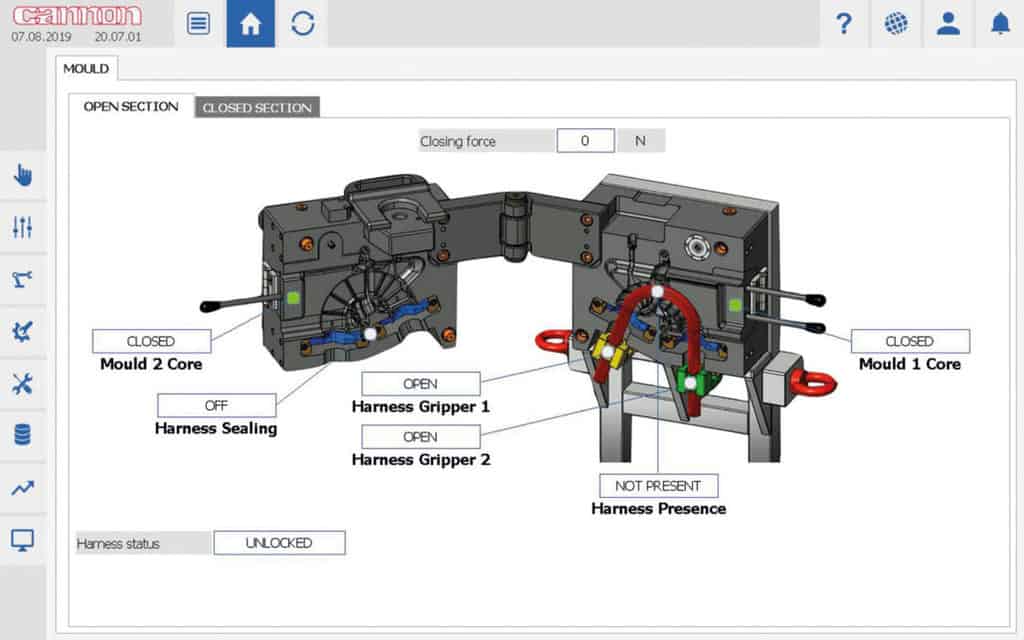1024x640 pixels.
Task: Change language via the globe icon
Action: click(x=896, y=24)
